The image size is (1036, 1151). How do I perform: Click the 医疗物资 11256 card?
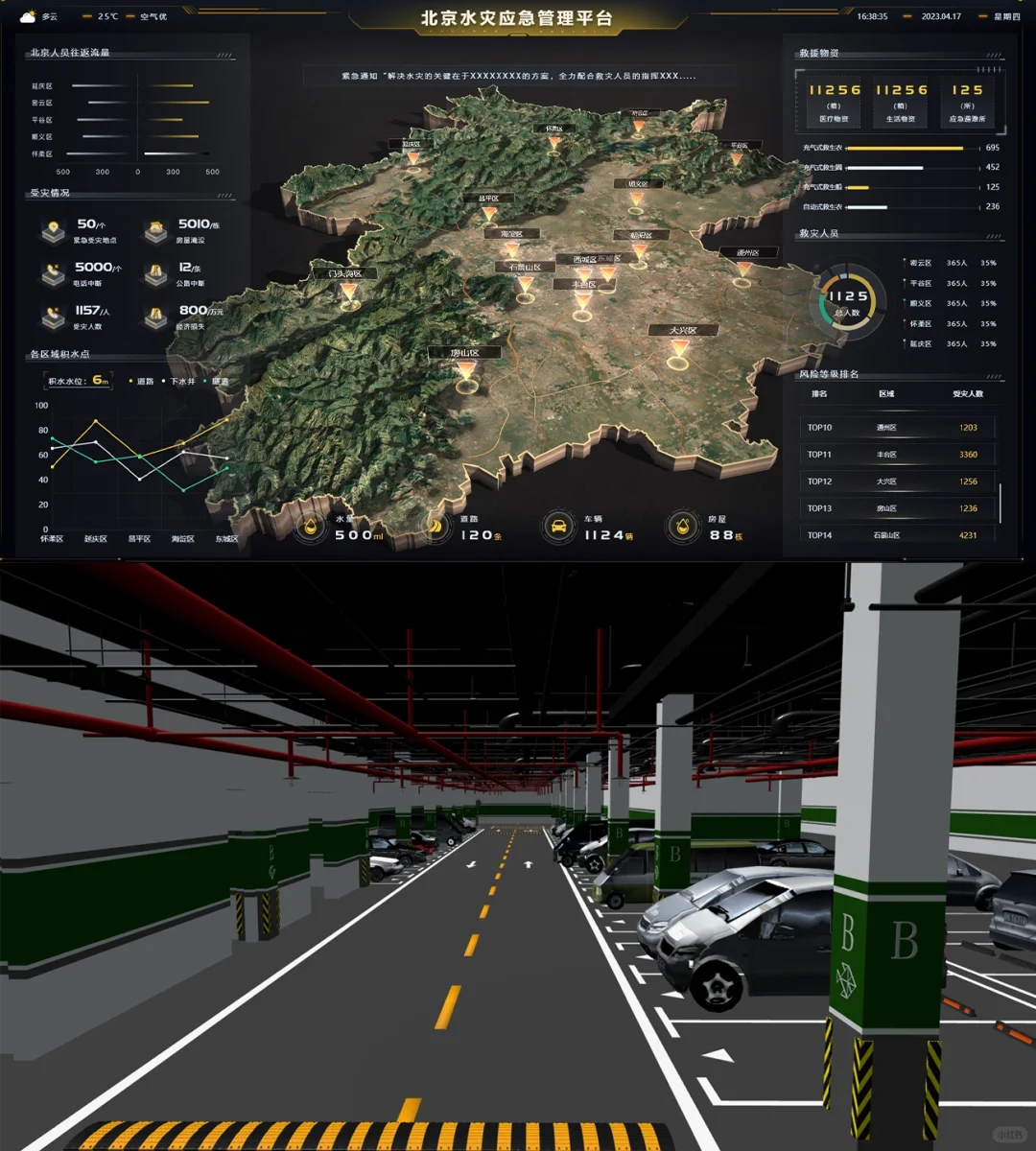835,102
